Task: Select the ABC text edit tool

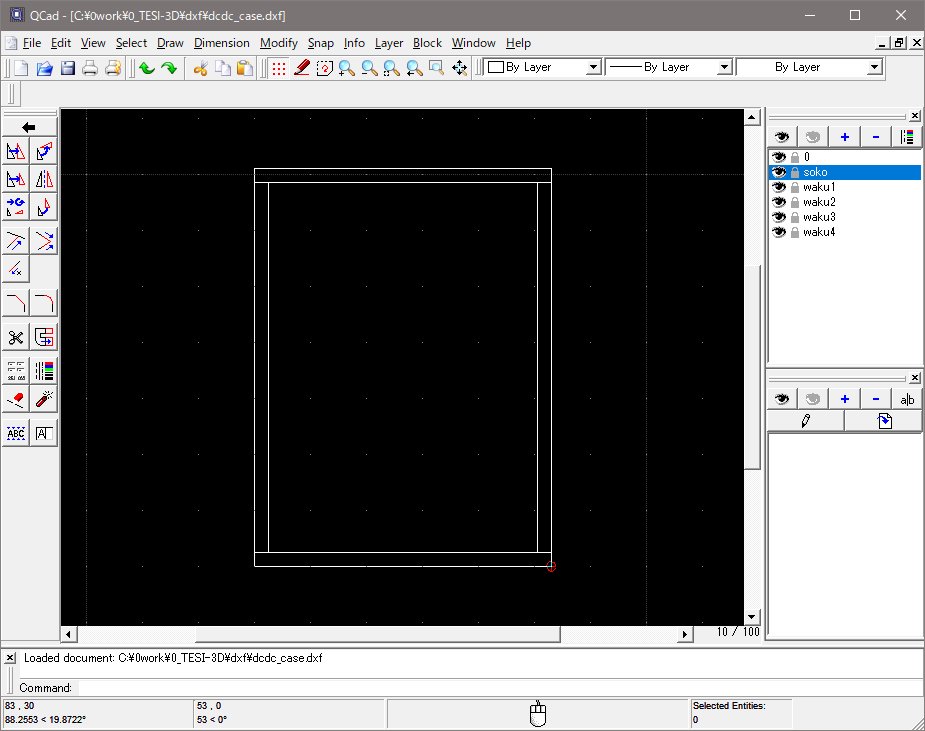Action: 16,433
